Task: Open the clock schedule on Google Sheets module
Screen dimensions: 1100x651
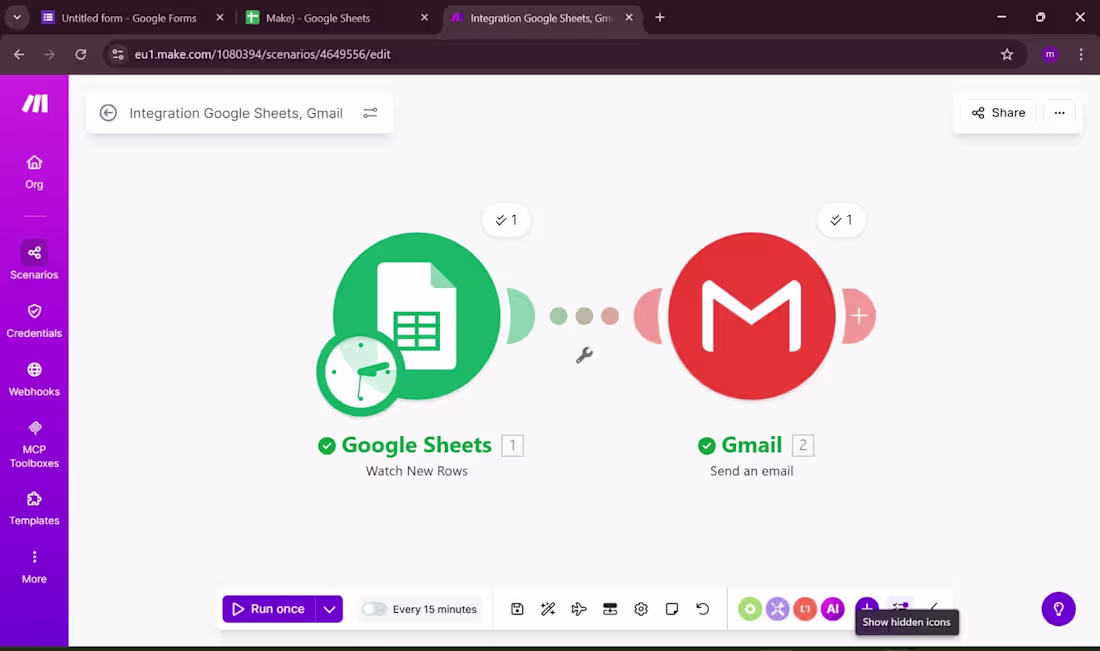Action: tap(361, 374)
